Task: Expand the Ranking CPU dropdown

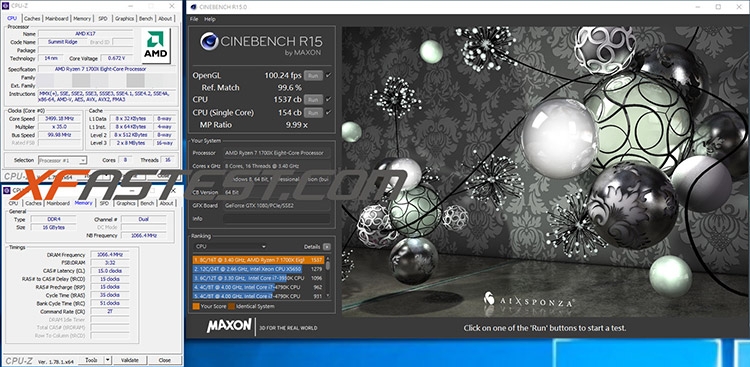Action: [230, 246]
